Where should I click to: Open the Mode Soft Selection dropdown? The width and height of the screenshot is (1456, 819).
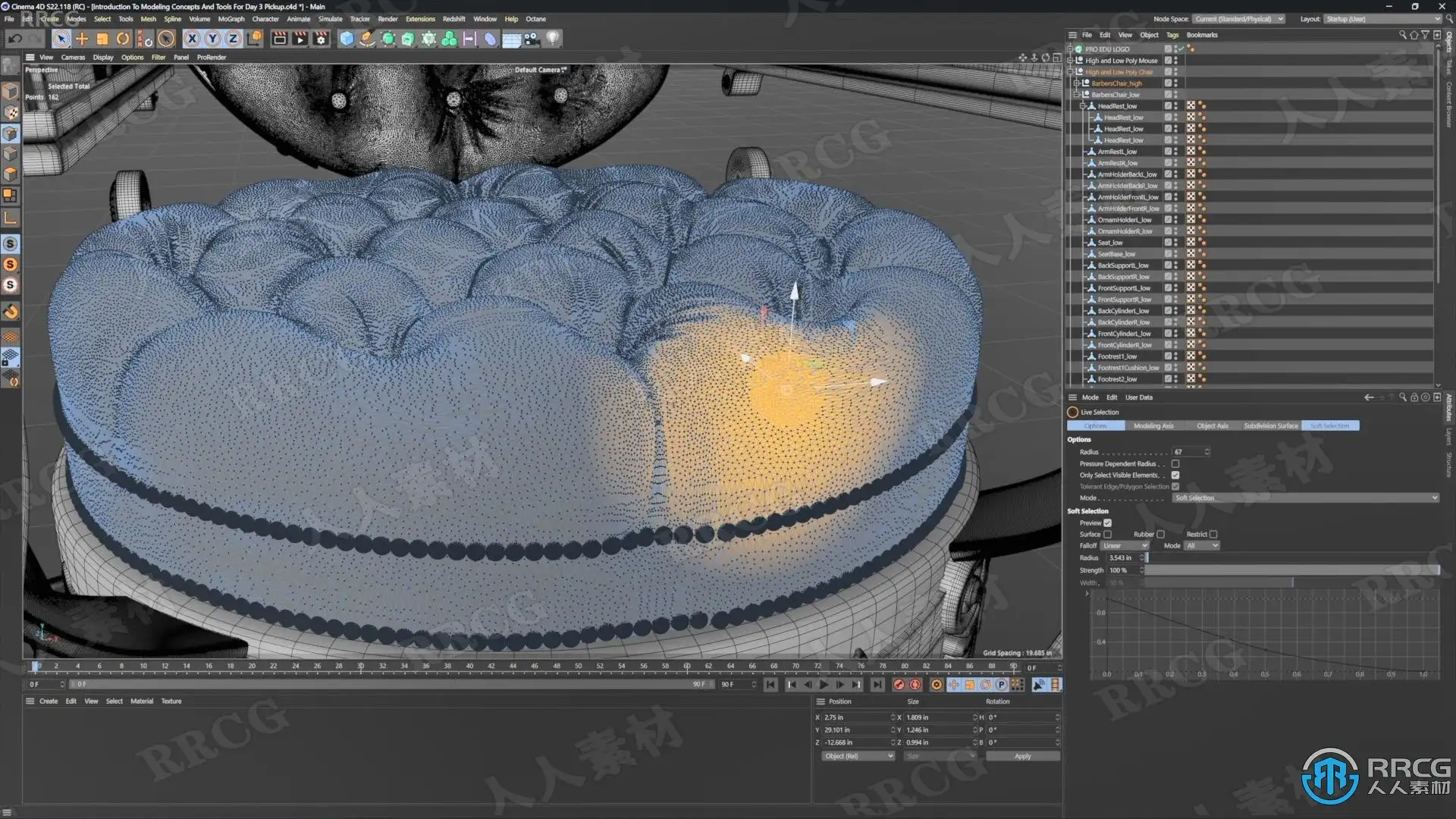pos(1304,498)
